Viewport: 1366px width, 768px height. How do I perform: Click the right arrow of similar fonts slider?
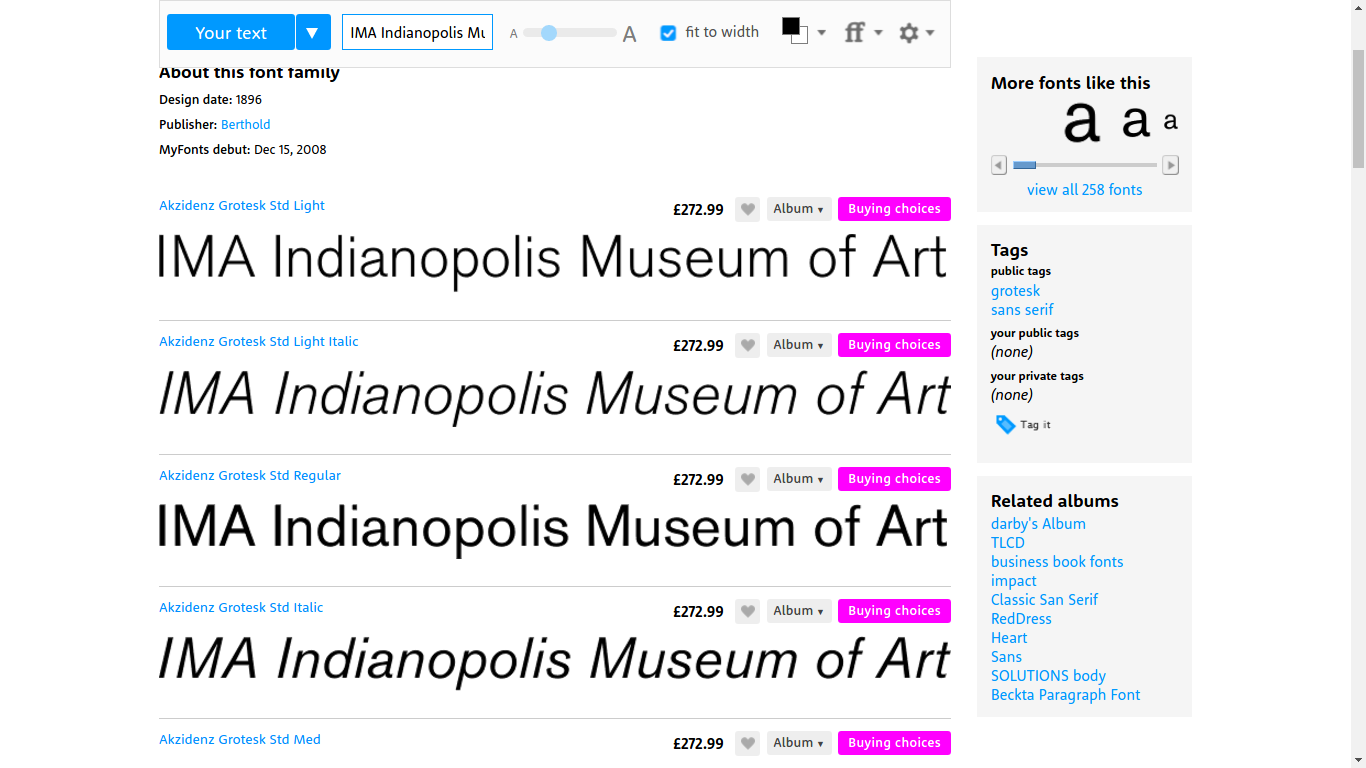point(1170,165)
